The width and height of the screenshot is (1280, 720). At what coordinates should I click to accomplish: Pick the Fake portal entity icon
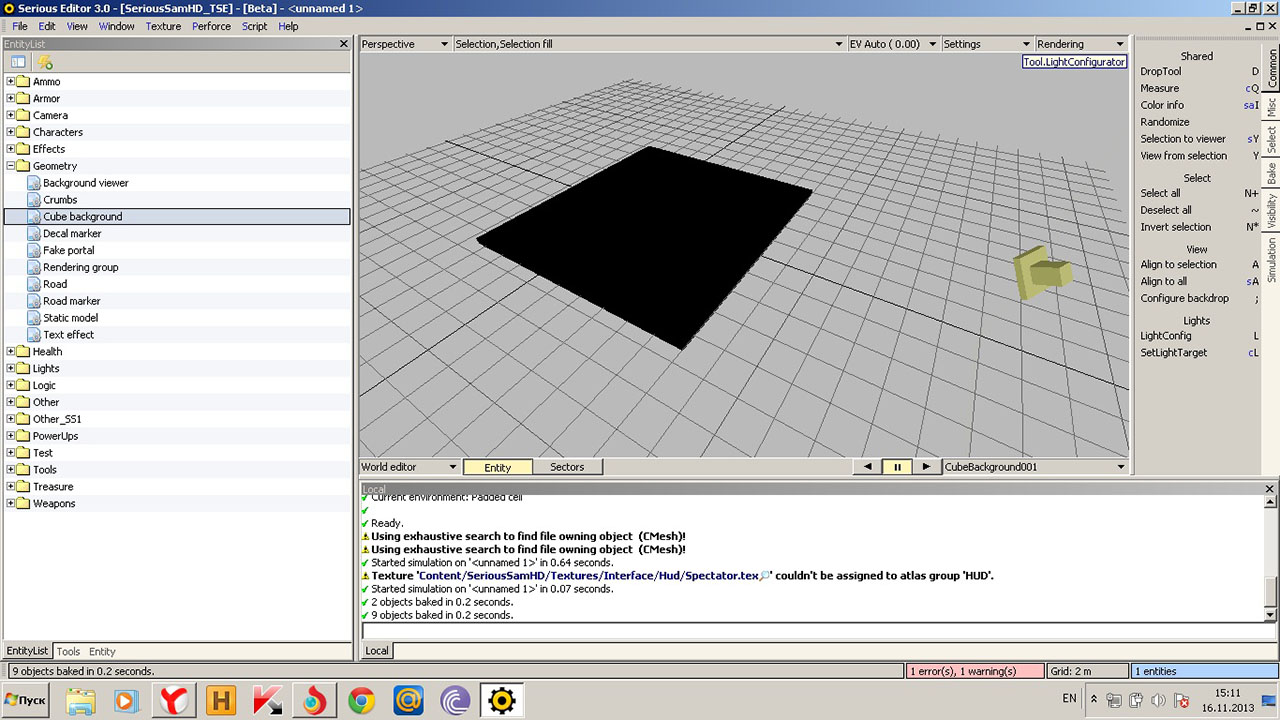[x=34, y=251]
